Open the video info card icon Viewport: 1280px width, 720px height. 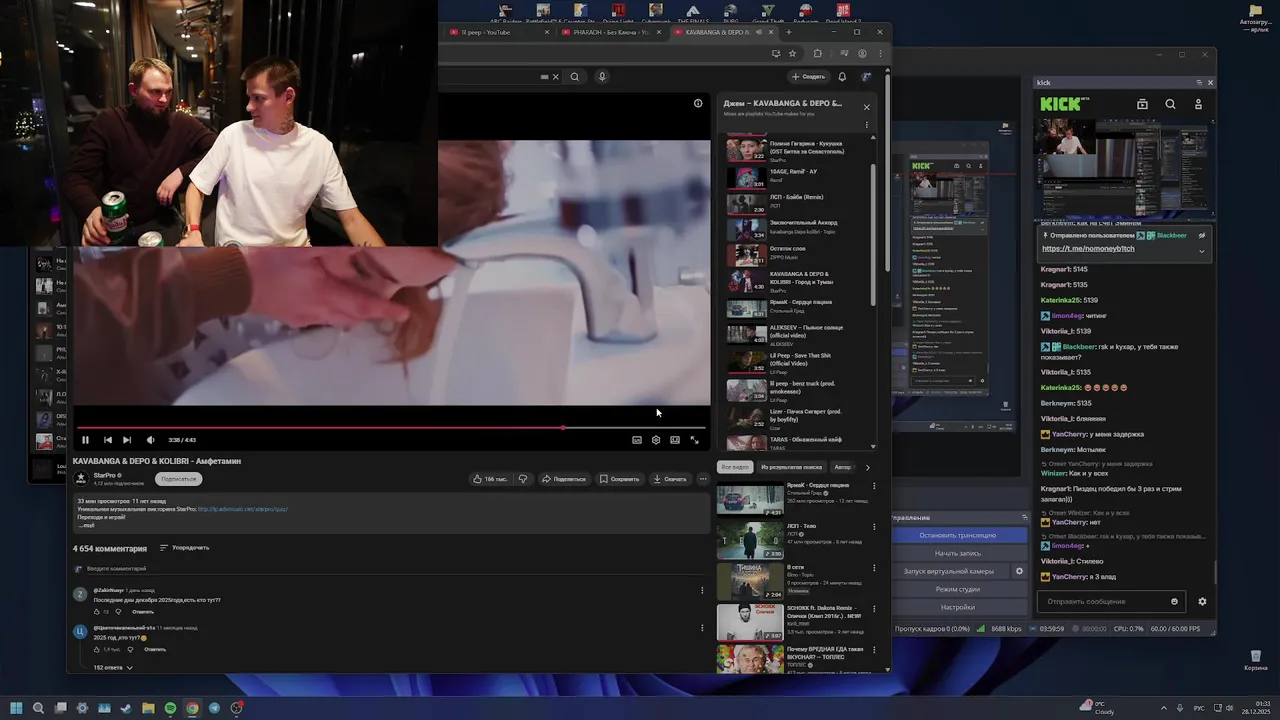pos(698,103)
